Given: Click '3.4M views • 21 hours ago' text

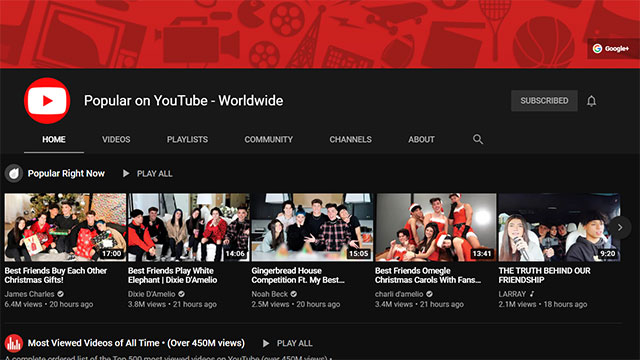Looking at the screenshot, I should pos(420,304).
